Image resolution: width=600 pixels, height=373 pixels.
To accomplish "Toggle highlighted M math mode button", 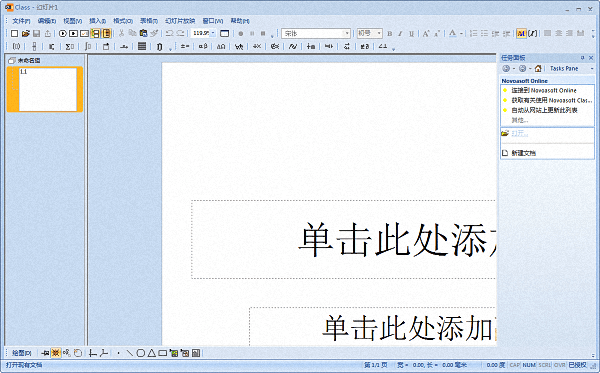I will [521, 34].
